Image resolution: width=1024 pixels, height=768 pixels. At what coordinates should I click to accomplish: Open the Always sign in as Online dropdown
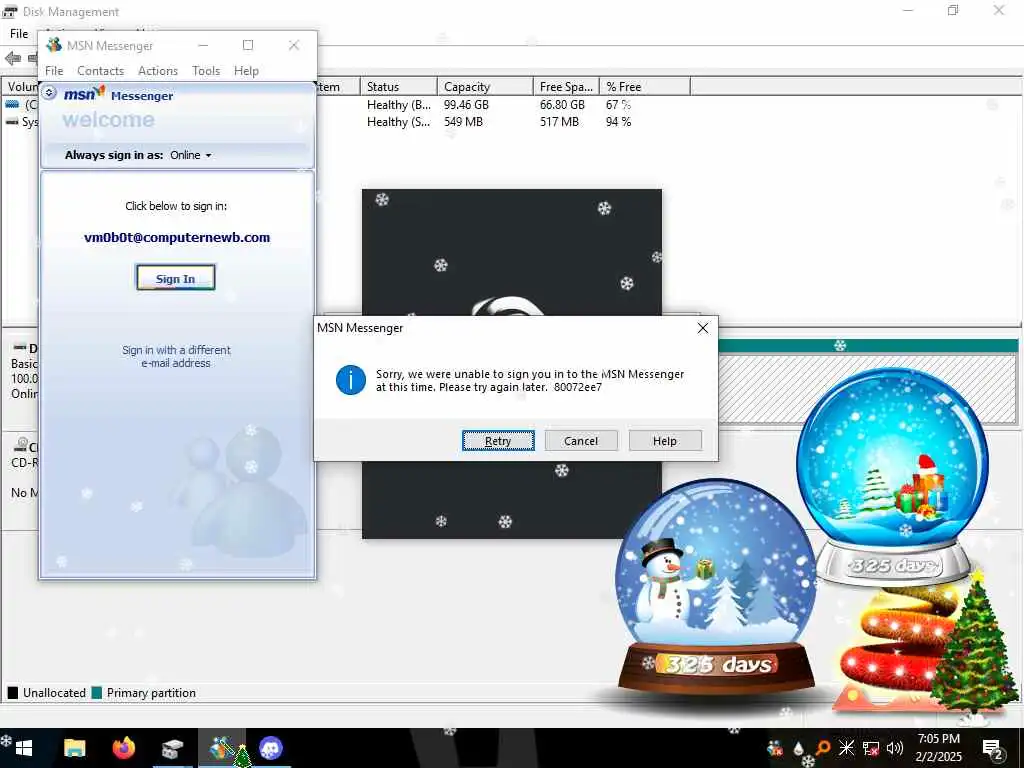[x=191, y=155]
